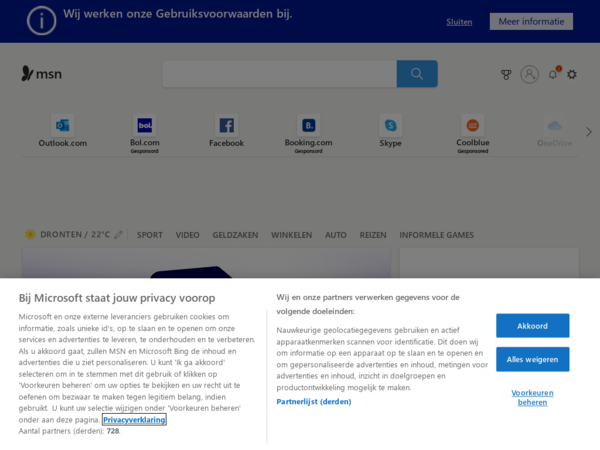600x450 pixels.
Task: Click inside the search input field
Action: pyautogui.click(x=279, y=73)
